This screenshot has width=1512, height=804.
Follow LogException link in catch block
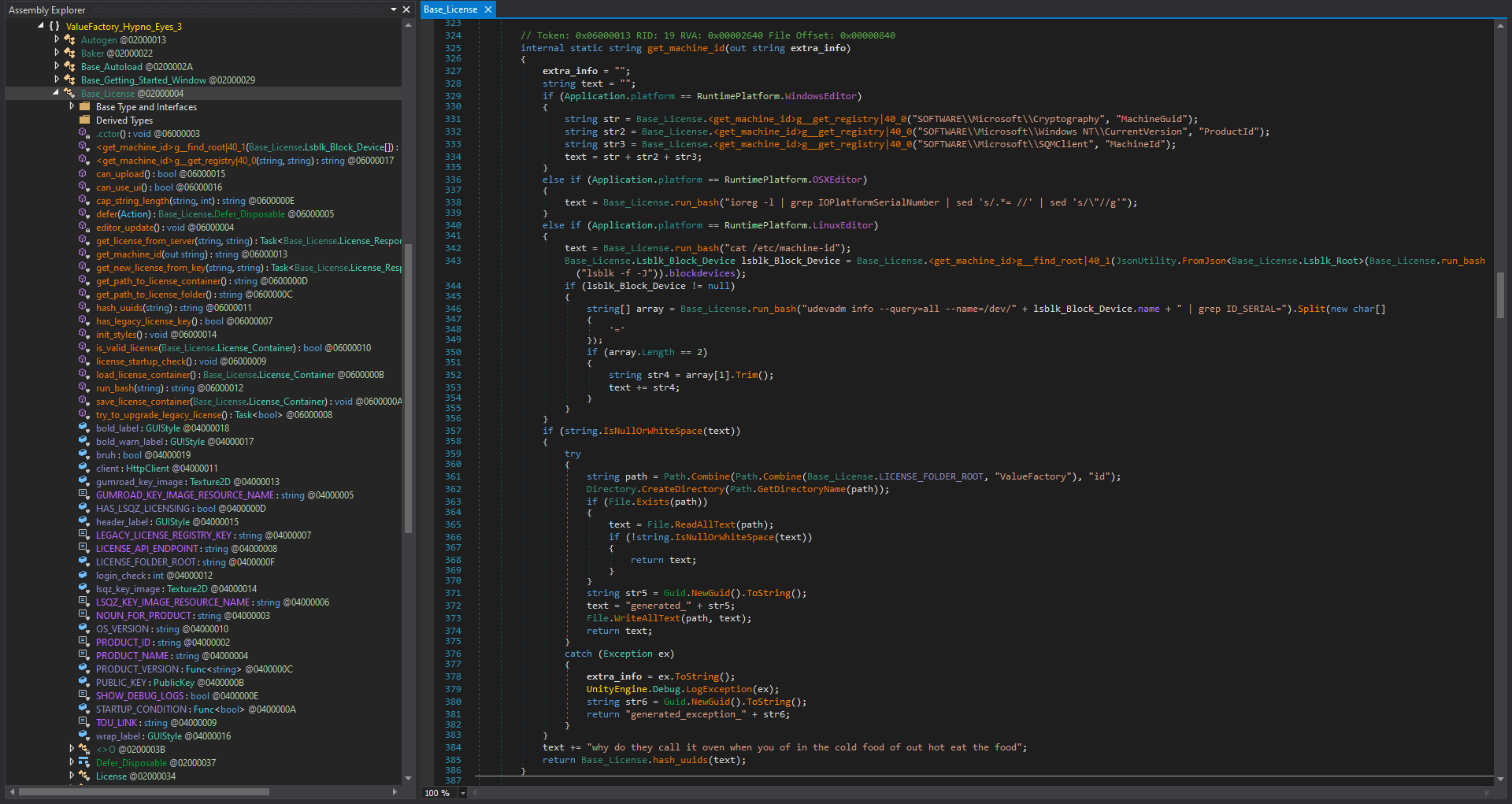click(x=720, y=689)
